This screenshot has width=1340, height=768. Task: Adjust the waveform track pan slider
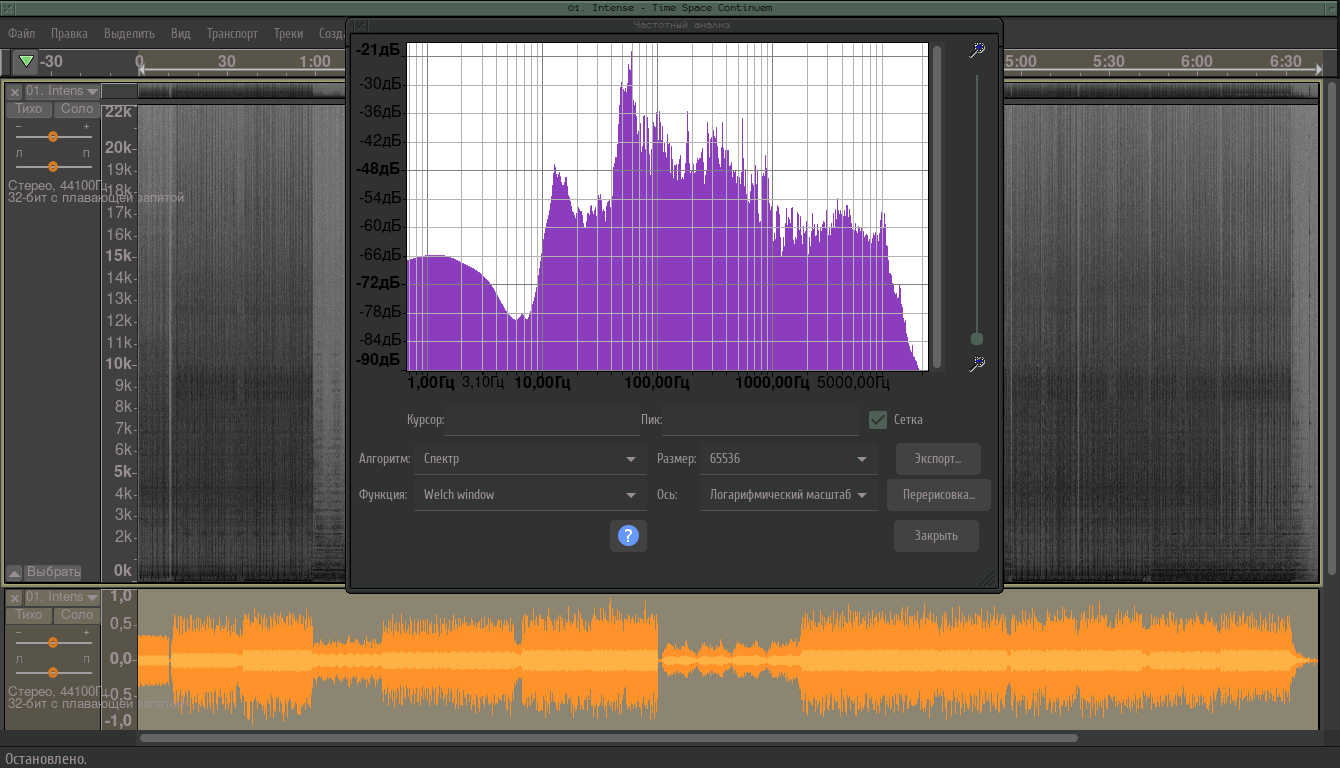[53, 673]
